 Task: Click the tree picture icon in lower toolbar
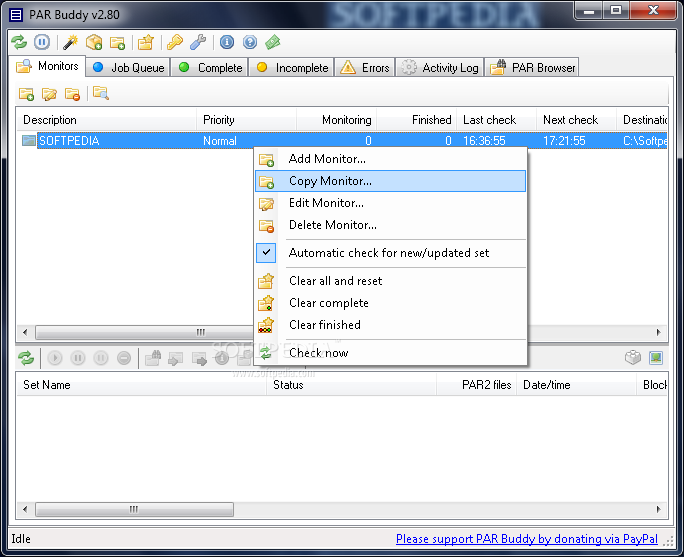click(656, 358)
